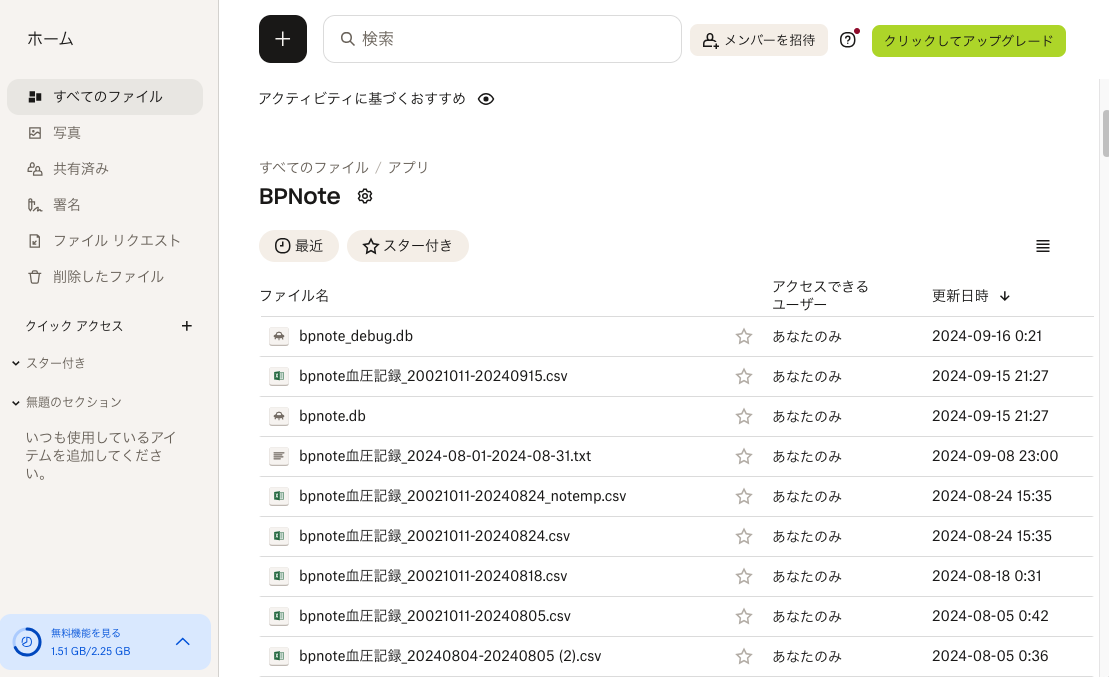This screenshot has height=677, width=1109.
Task: Open settings via the gear next to BPNote
Action: 364,196
